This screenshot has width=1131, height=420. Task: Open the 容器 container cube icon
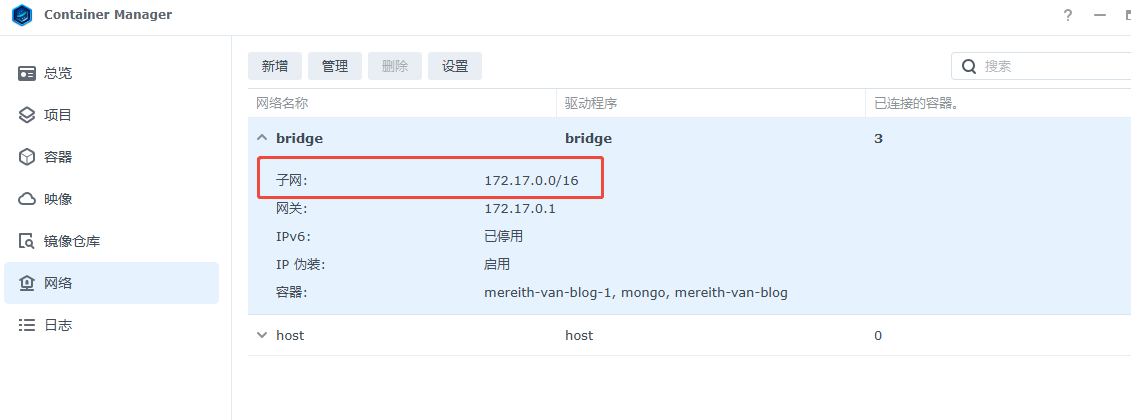[27, 157]
